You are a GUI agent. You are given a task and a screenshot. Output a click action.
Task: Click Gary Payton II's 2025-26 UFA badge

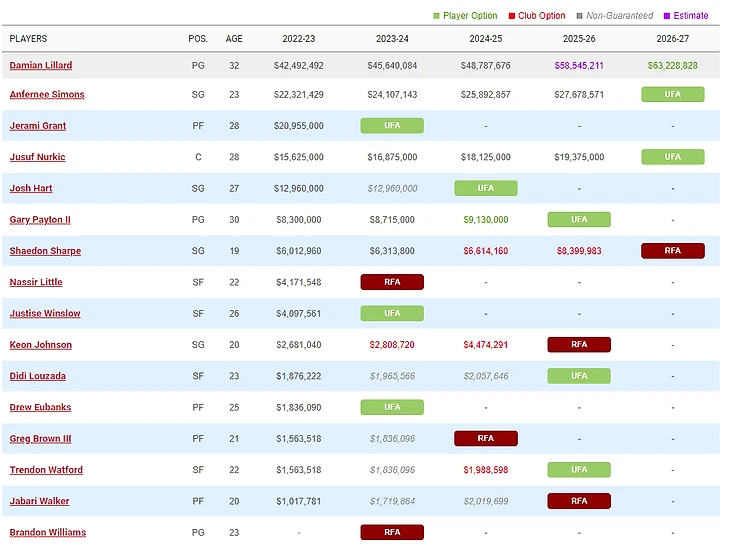579,219
